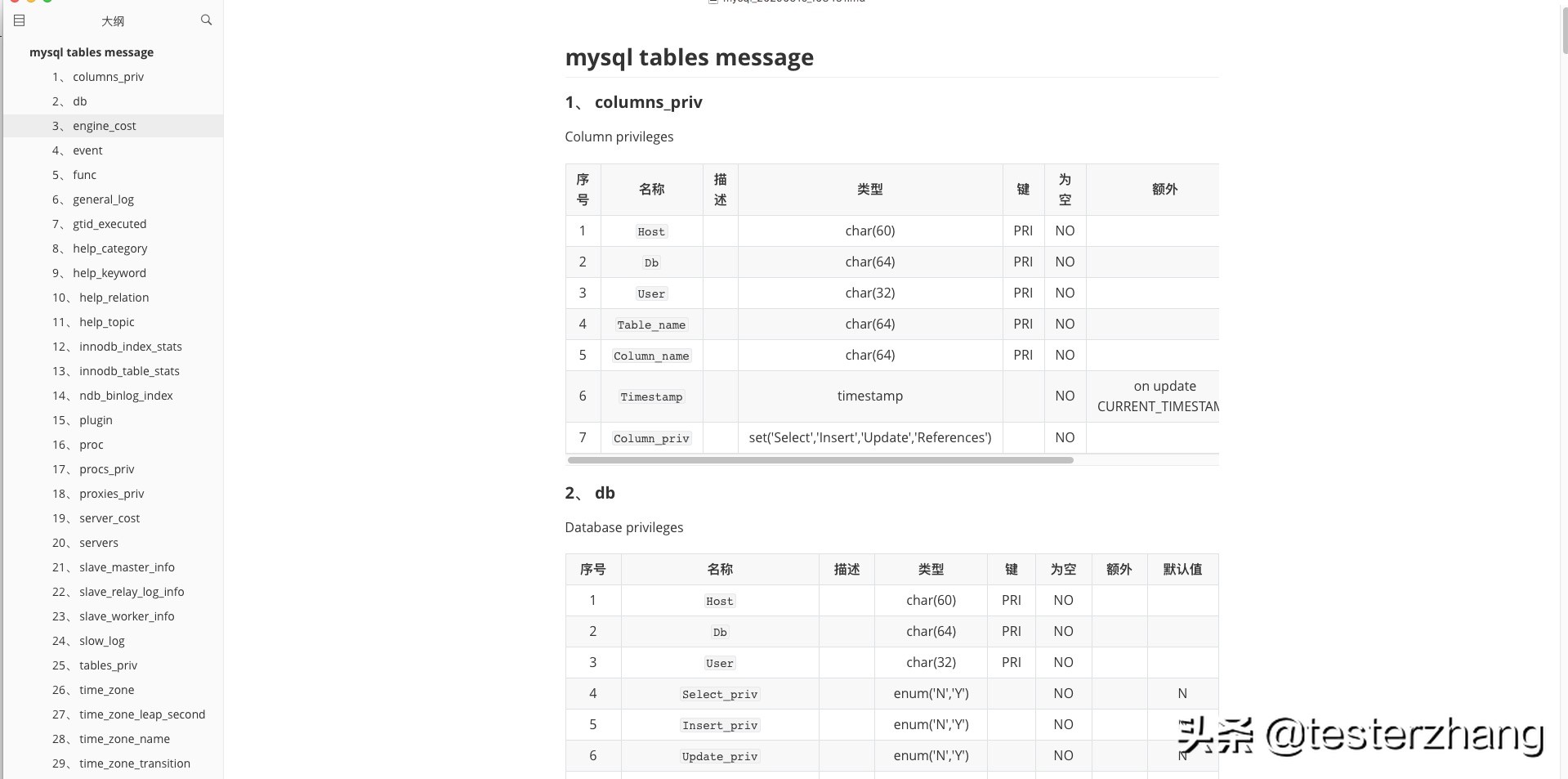Go to outline item 17、procs_priv

tap(93, 469)
